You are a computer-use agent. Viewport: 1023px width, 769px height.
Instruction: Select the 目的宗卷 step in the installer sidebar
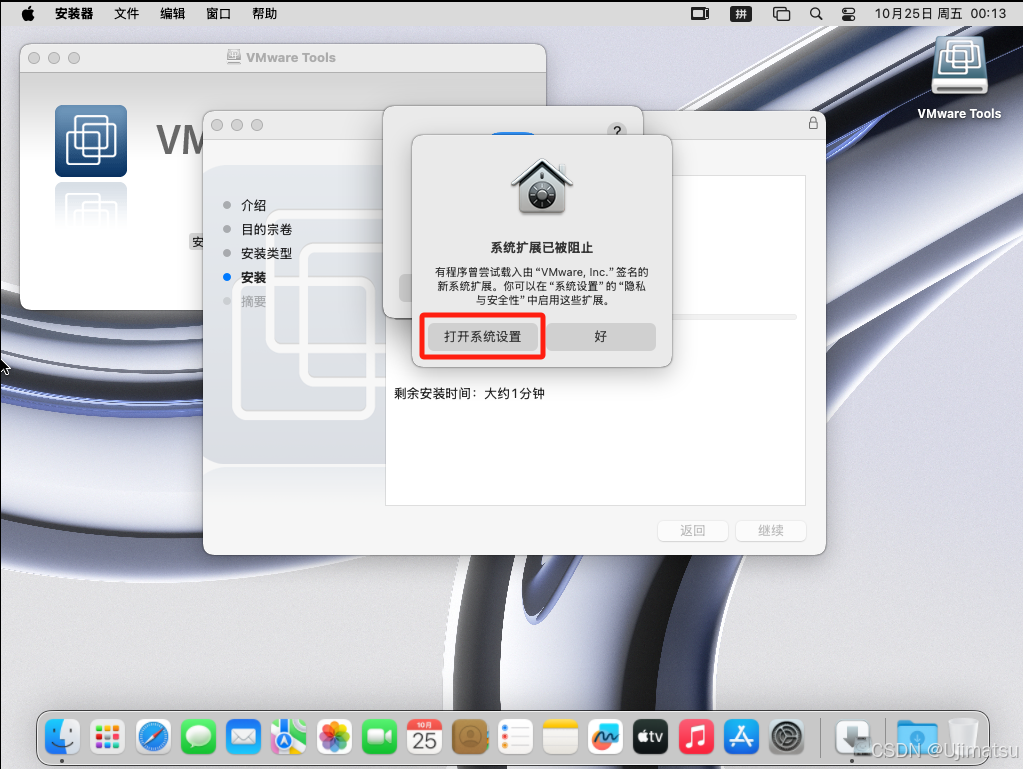tap(266, 230)
